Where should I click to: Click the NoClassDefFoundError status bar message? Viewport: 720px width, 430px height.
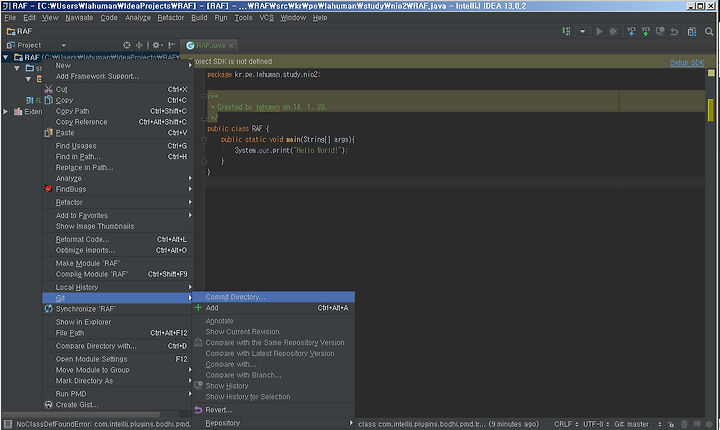[x=103, y=424]
